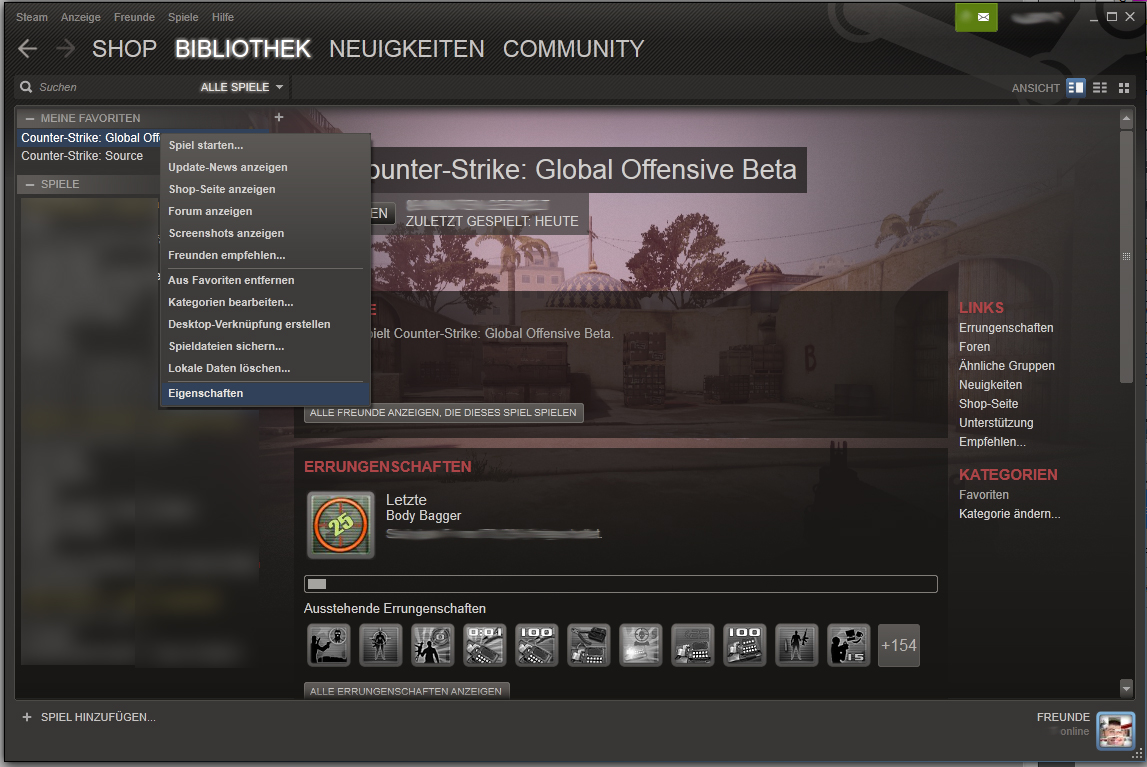Collapse the Meine Favoriten category
The height and width of the screenshot is (767, 1147).
tap(30, 118)
